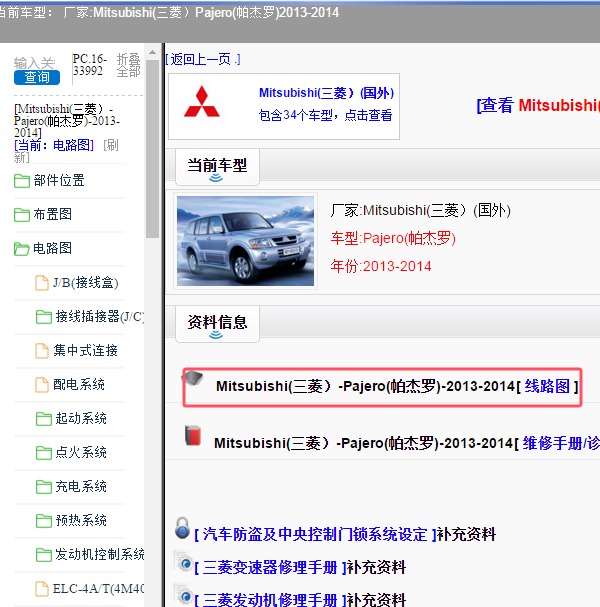Expand the 起动系统 item
The width and height of the screenshot is (600, 607).
(x=81, y=418)
